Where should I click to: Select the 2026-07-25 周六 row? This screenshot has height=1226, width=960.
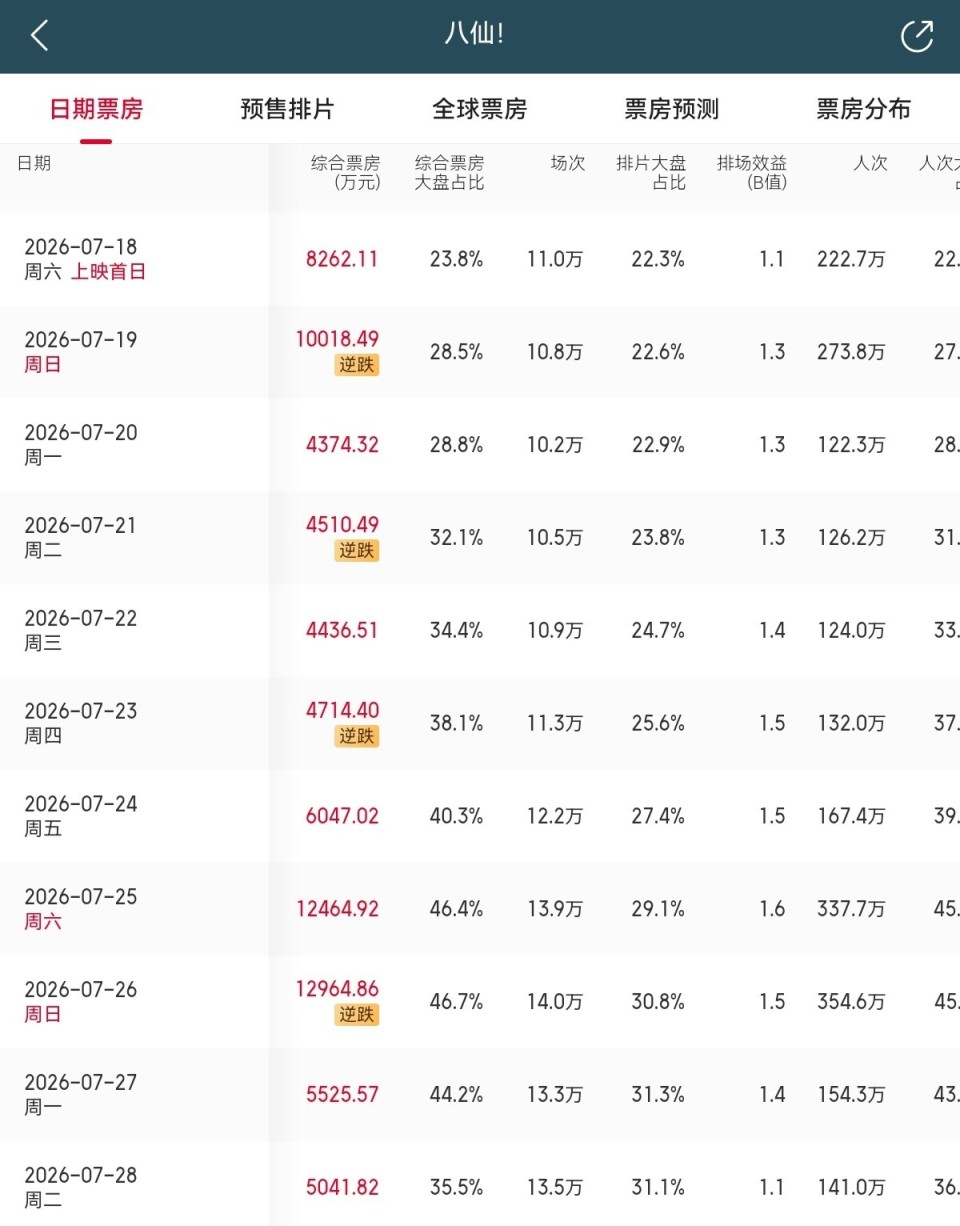tap(480, 909)
